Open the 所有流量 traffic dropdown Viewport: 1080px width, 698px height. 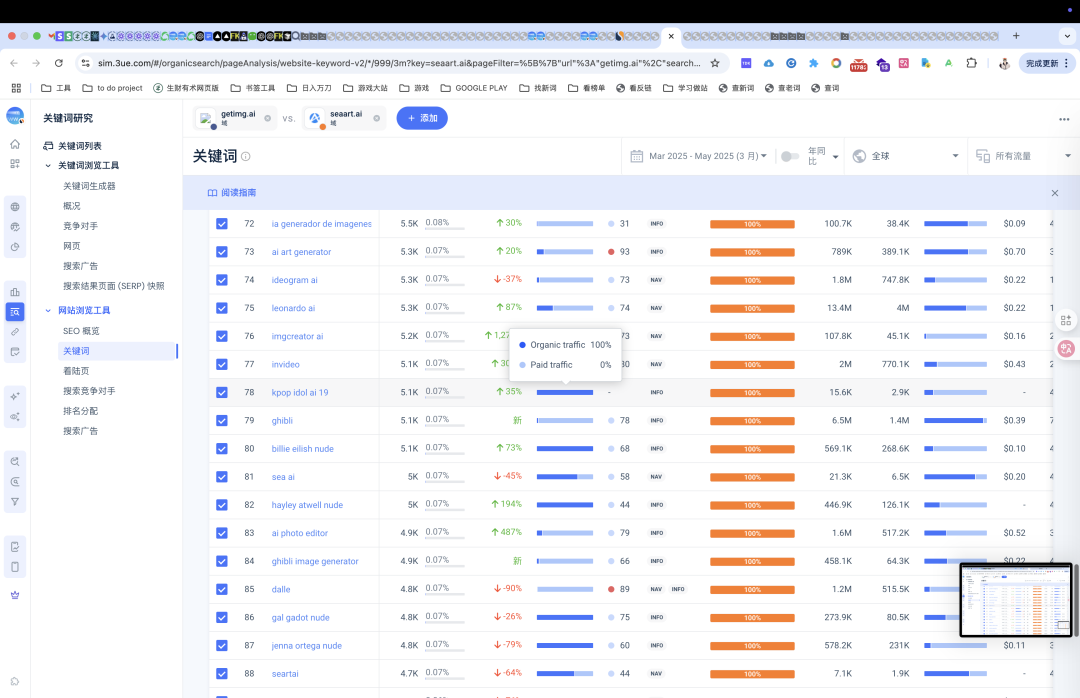pos(1023,156)
